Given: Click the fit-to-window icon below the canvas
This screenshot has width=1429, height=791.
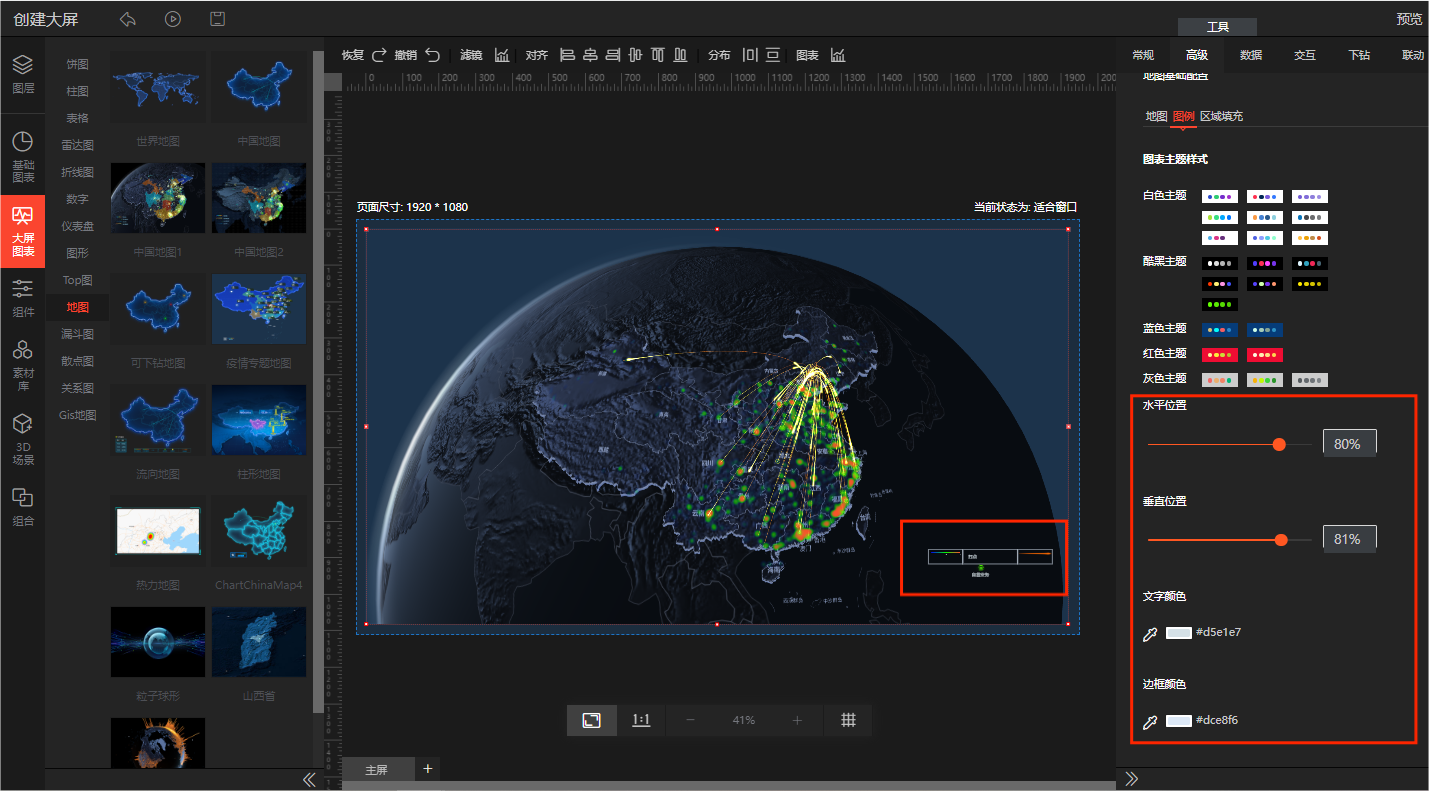Looking at the screenshot, I should click(x=592, y=720).
